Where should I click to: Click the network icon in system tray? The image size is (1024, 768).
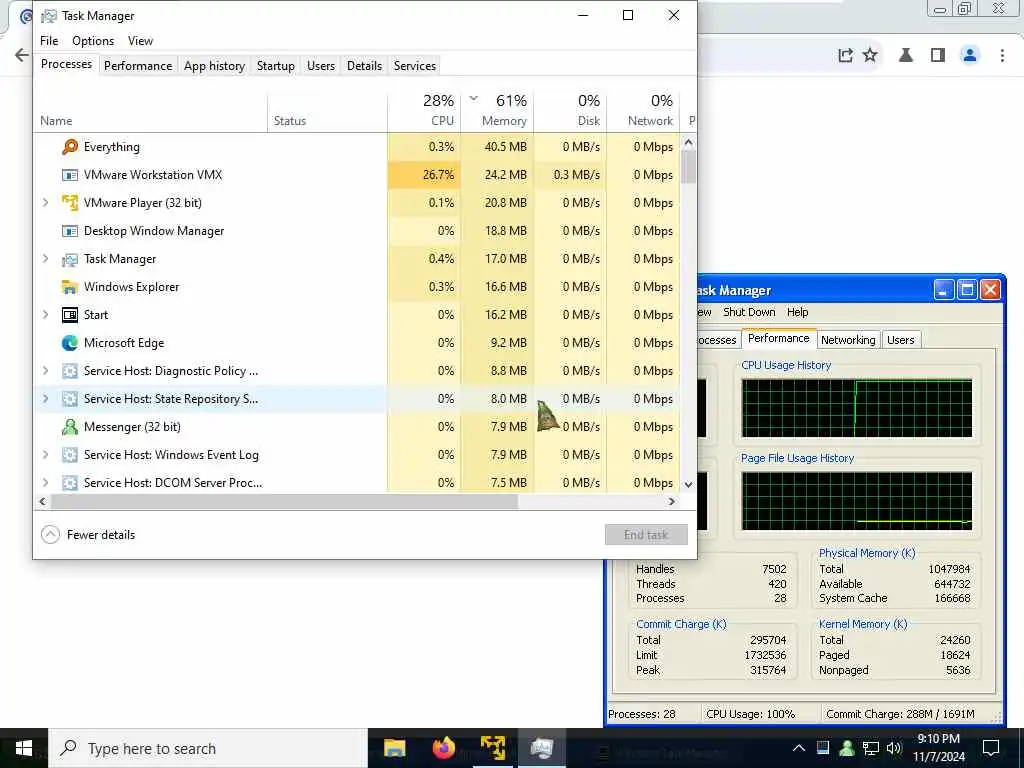pyautogui.click(x=871, y=748)
